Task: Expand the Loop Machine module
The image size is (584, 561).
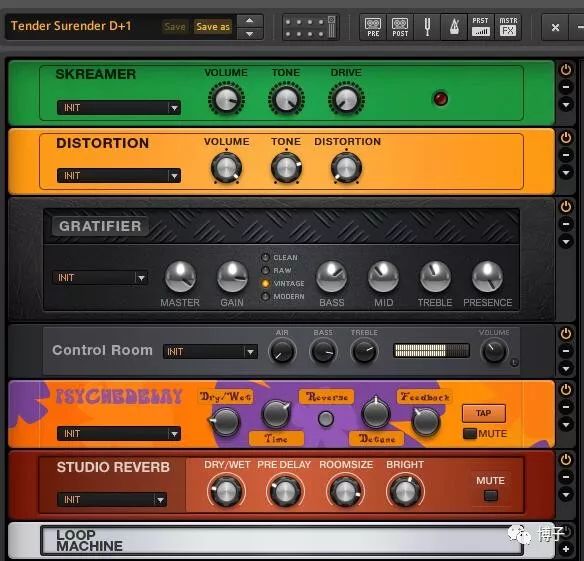Action: pos(566,549)
